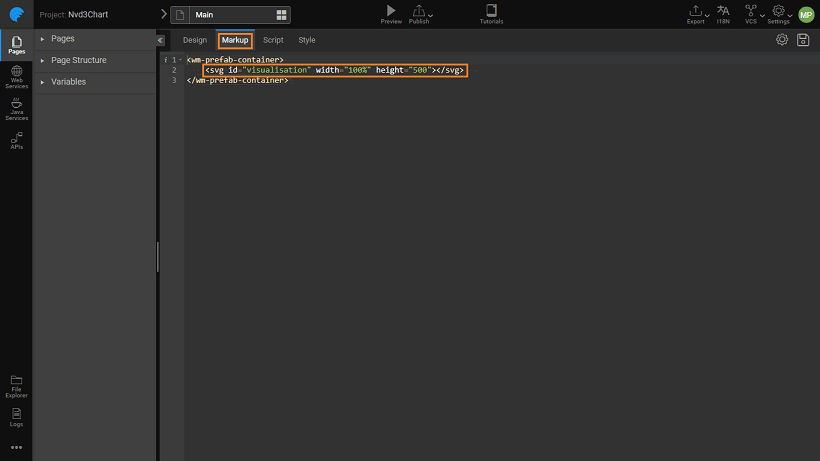
Task: Open the Tutorials icon
Action: coord(491,11)
